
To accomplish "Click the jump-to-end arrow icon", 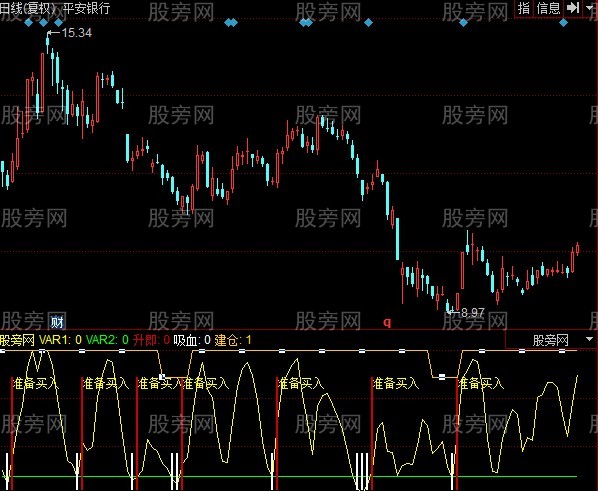I will [x=573, y=8].
